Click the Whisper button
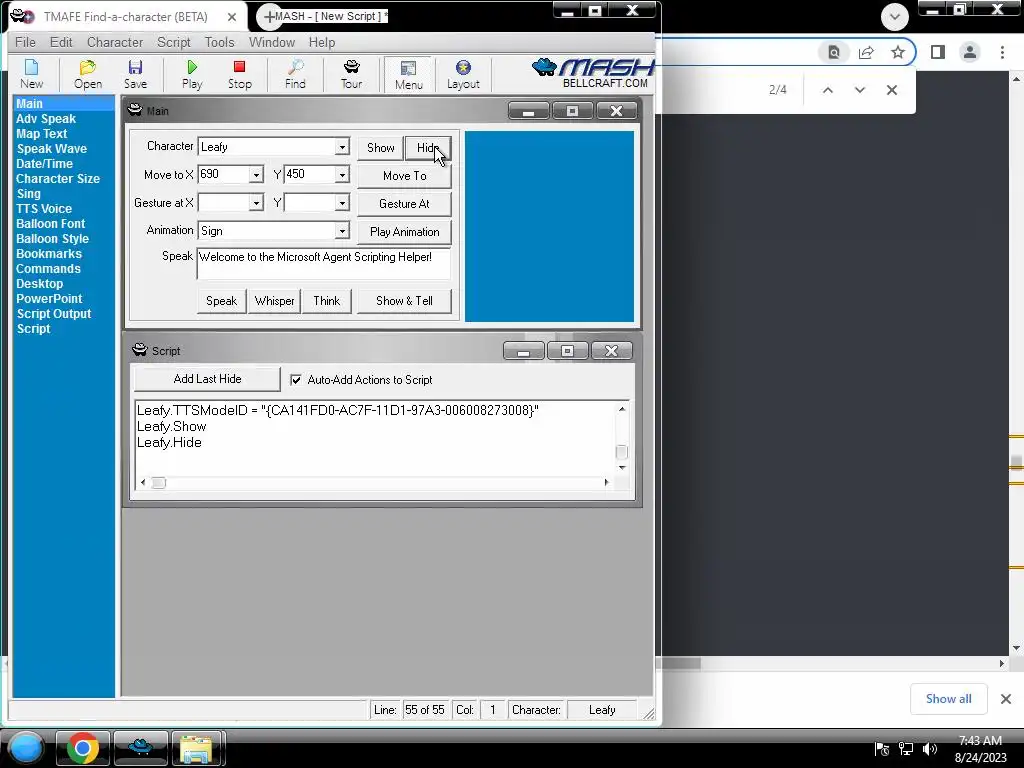The image size is (1024, 768). coord(274,301)
